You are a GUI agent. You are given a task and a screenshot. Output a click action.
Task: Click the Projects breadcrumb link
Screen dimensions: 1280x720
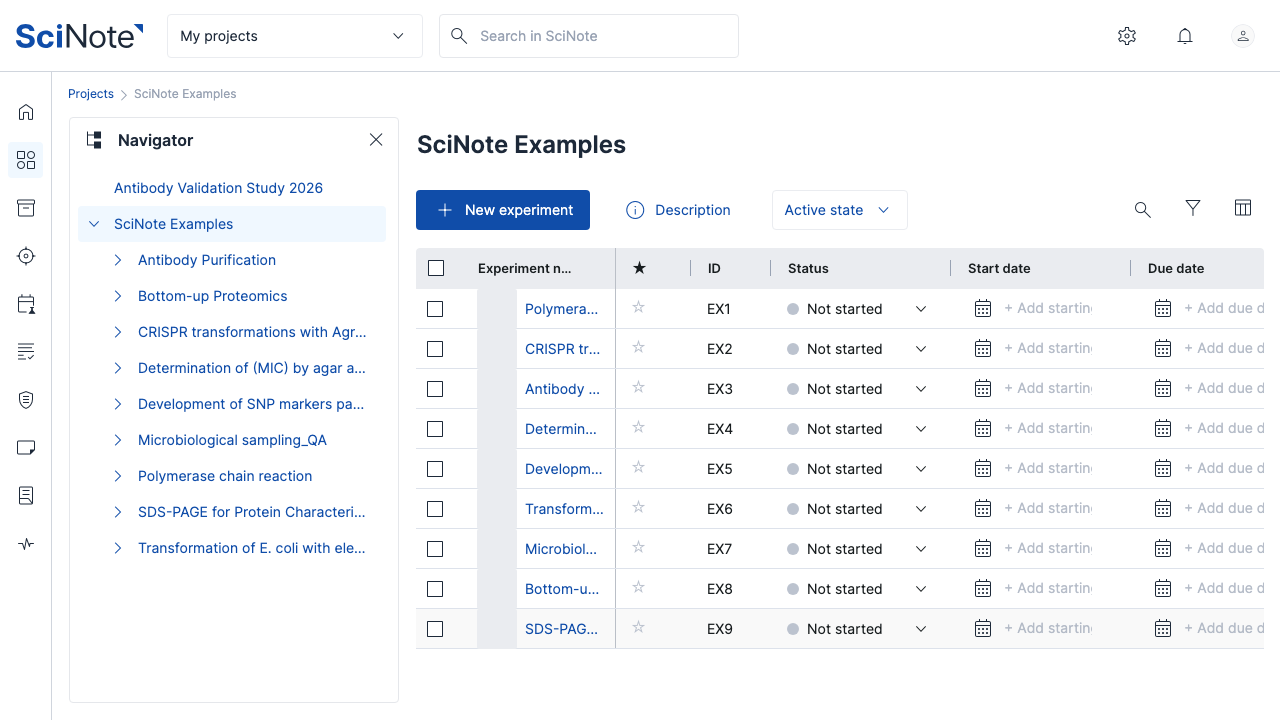(x=91, y=94)
